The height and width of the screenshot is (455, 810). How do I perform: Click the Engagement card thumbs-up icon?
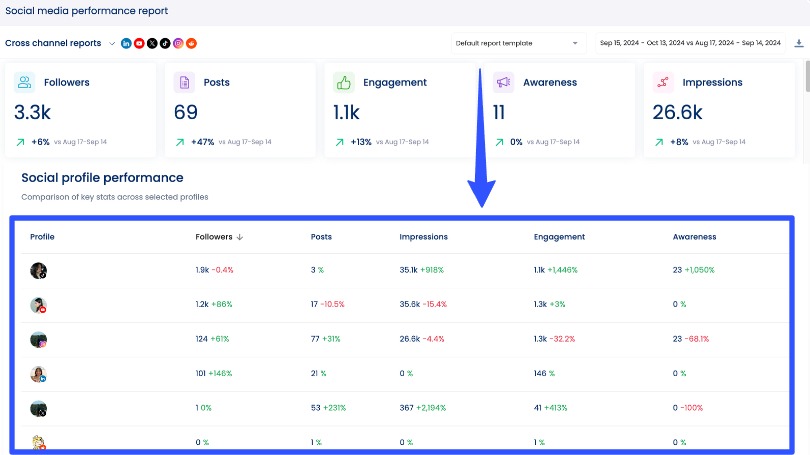click(x=344, y=82)
